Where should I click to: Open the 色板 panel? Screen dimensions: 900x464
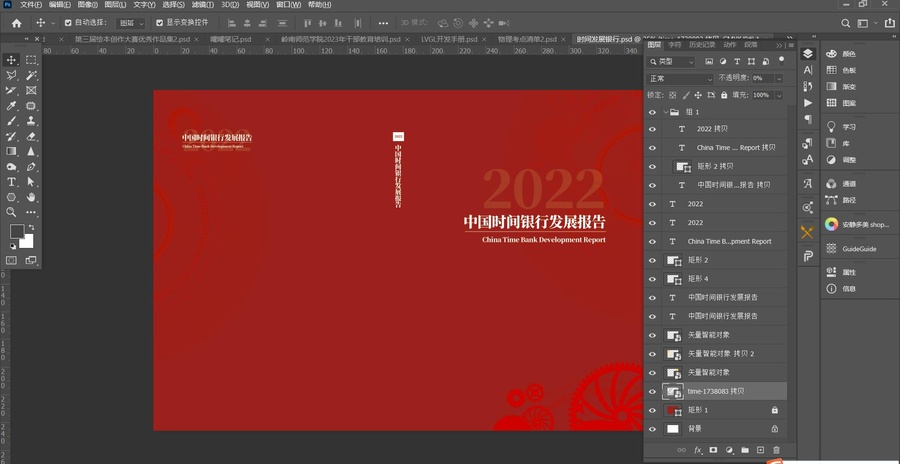[848, 70]
